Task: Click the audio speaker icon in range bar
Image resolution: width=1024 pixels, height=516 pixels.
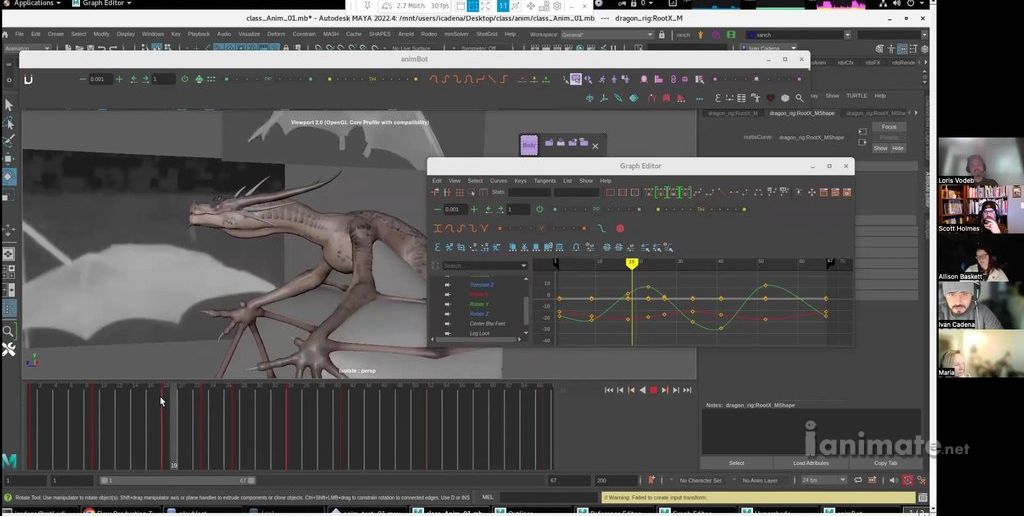Action: tap(893, 480)
